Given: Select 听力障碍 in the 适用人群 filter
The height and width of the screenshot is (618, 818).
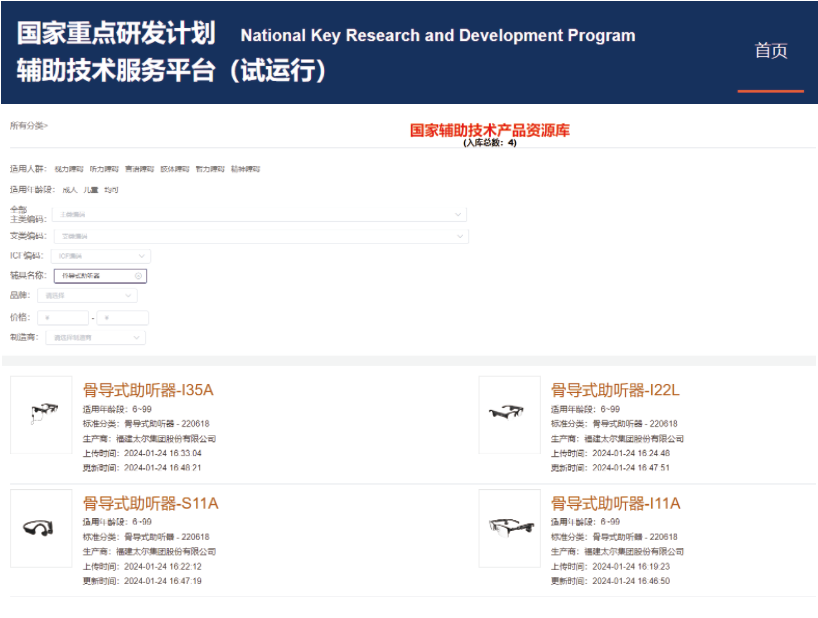Looking at the screenshot, I should 104,169.
